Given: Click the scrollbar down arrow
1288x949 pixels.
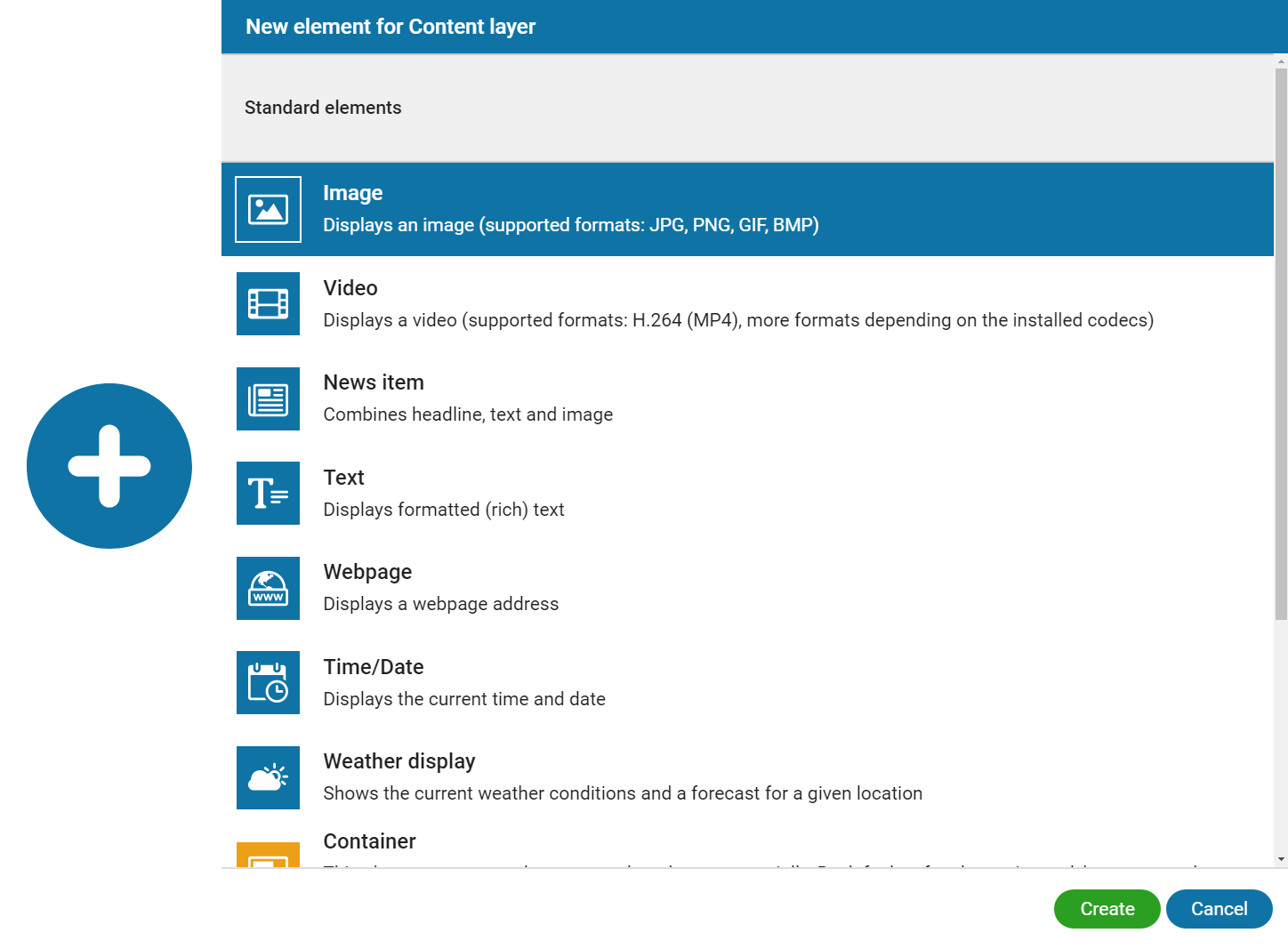Looking at the screenshot, I should click(x=1281, y=859).
